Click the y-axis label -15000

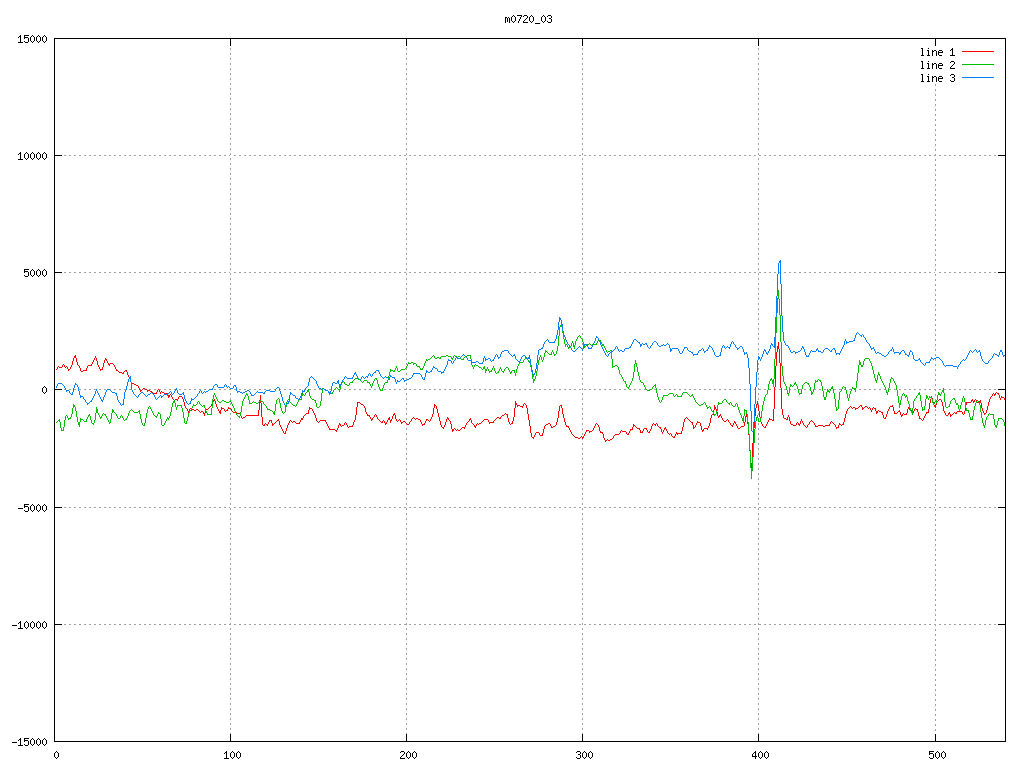pos(29,742)
